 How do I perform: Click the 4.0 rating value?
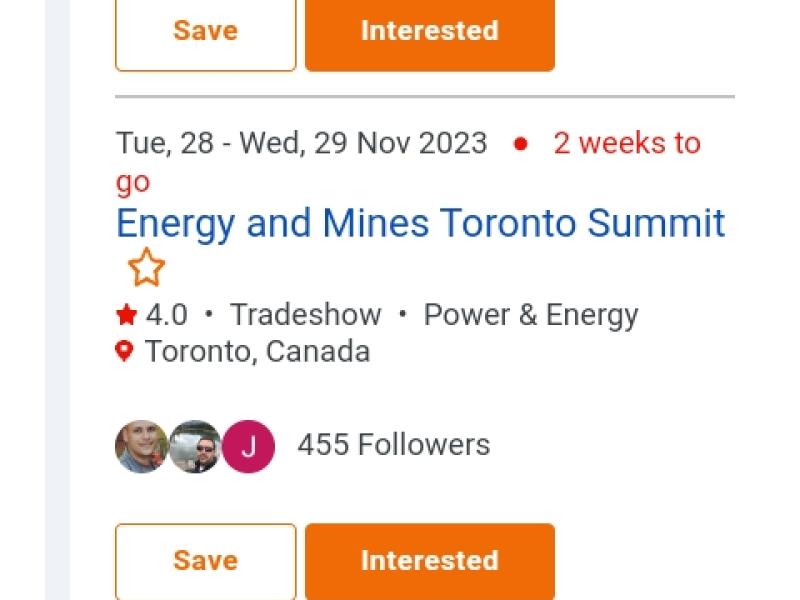(x=166, y=315)
